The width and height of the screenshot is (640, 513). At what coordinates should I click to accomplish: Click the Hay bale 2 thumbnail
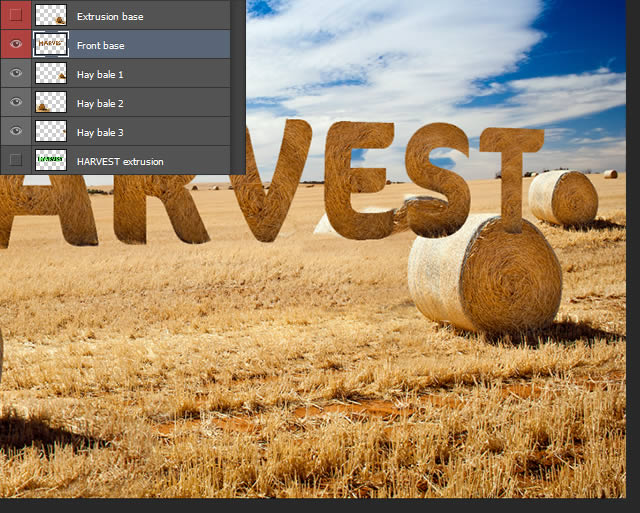coord(51,102)
